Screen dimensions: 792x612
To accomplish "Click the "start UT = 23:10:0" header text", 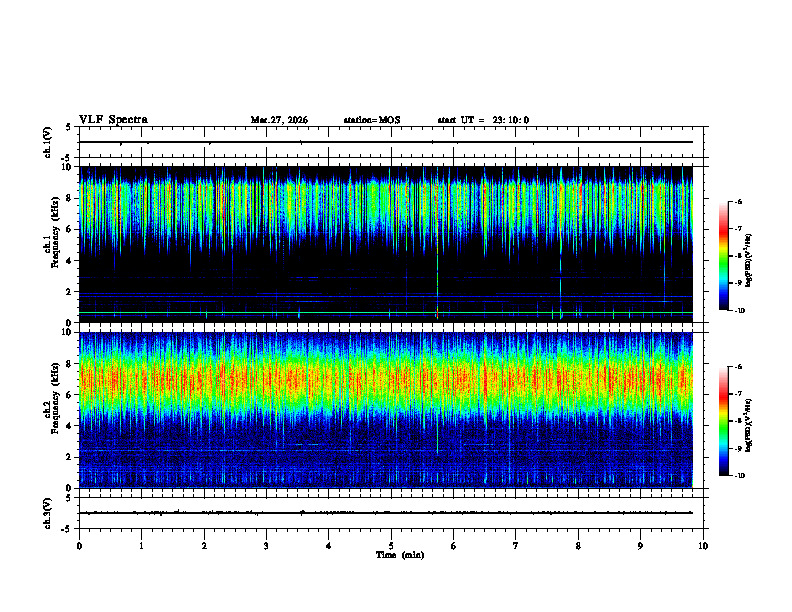I will click(x=483, y=120).
